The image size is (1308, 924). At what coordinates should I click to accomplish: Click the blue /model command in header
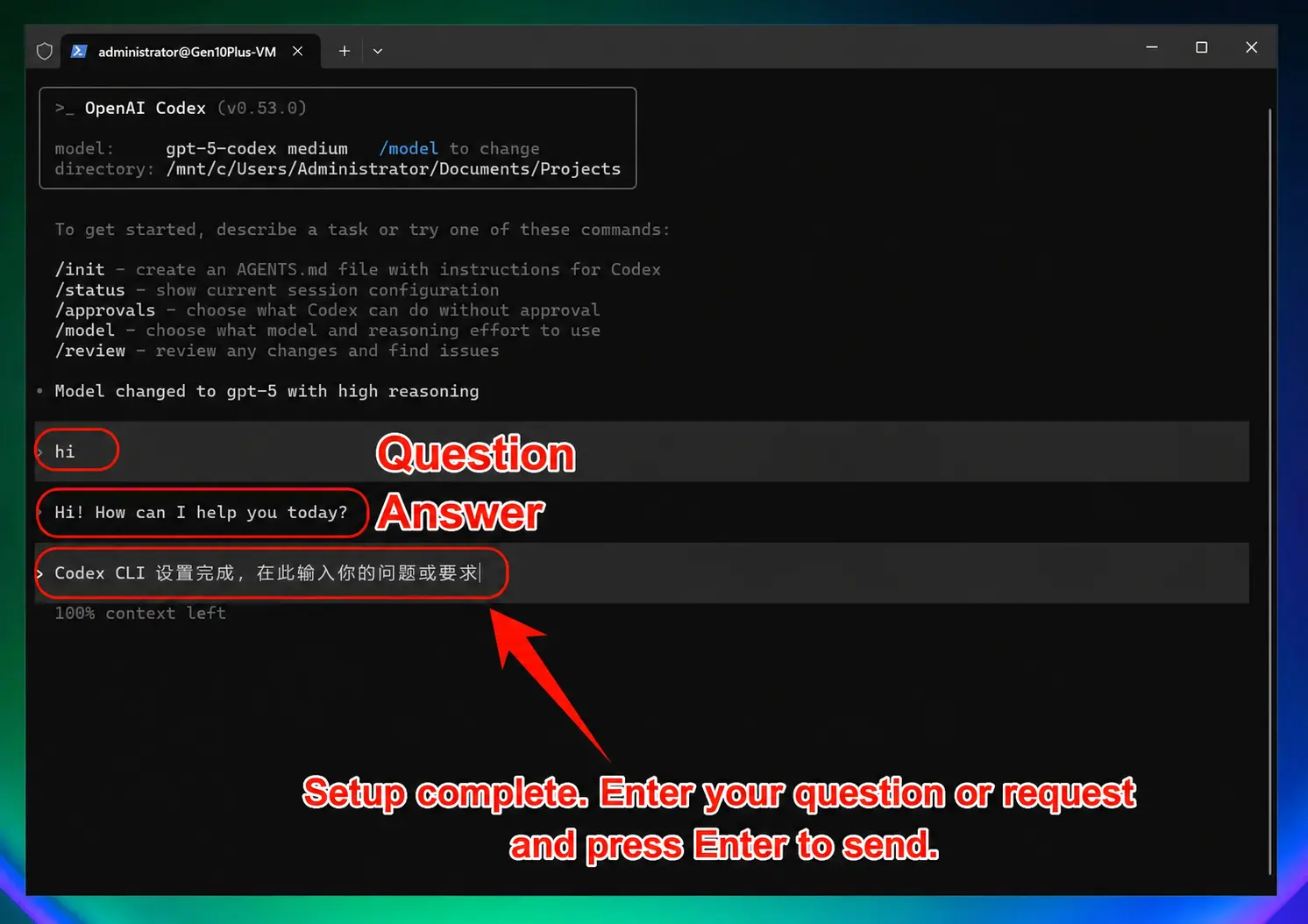point(409,148)
